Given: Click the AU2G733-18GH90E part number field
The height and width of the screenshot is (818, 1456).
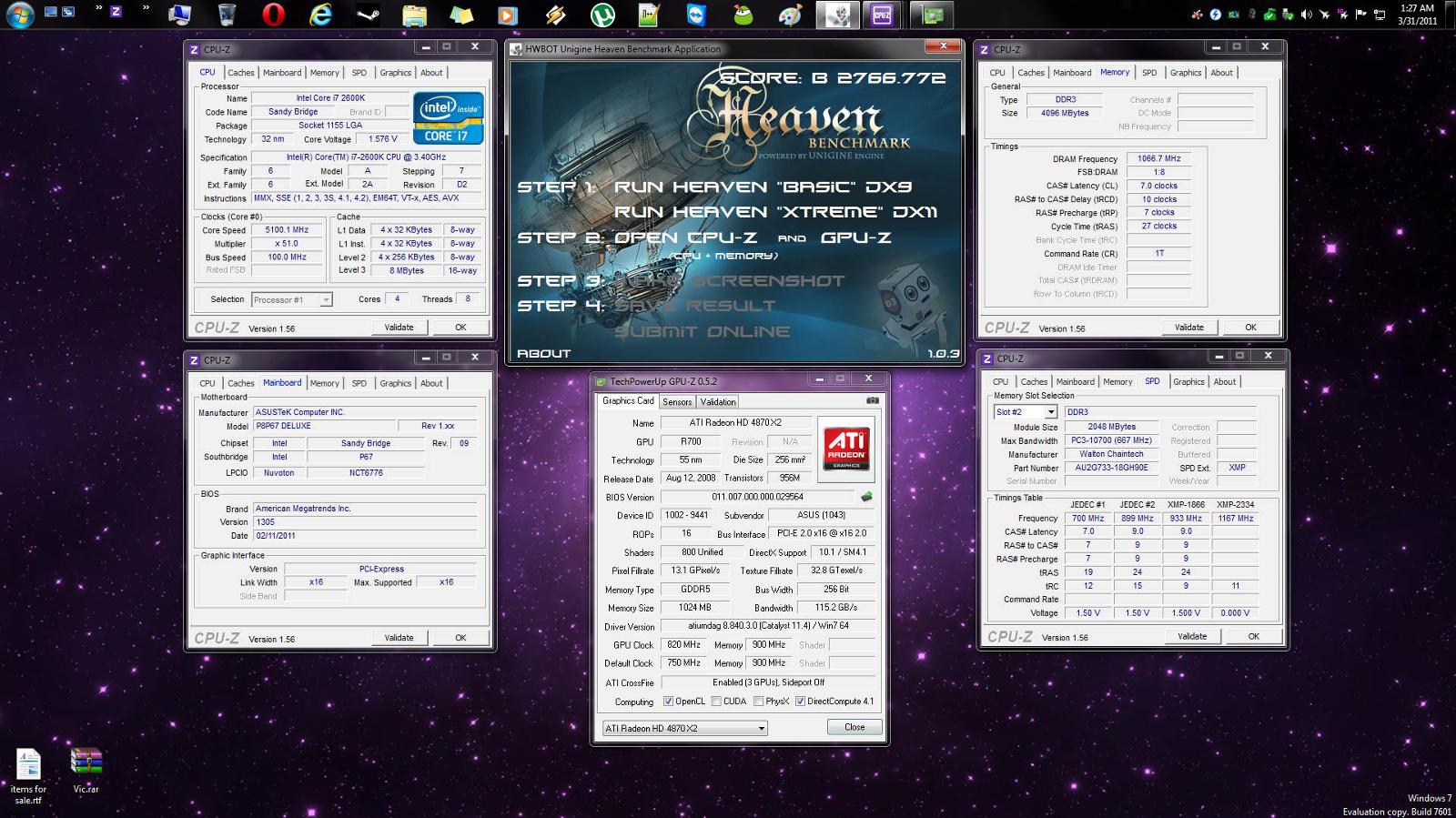Looking at the screenshot, I should (x=1111, y=468).
